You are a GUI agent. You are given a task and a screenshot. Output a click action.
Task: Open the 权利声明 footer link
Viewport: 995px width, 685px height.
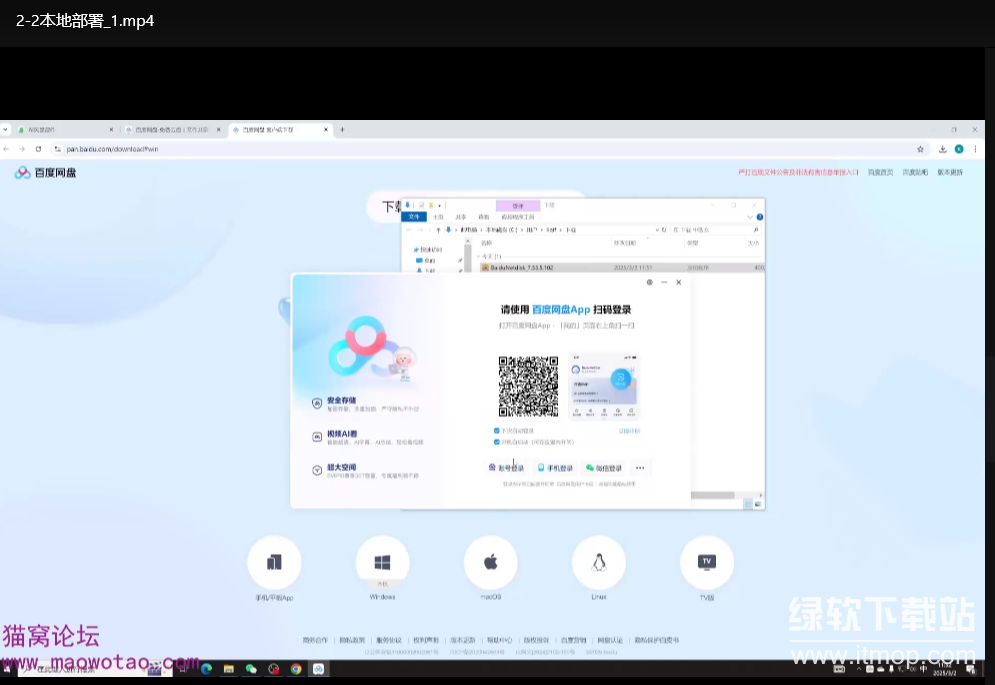pyautogui.click(x=426, y=641)
